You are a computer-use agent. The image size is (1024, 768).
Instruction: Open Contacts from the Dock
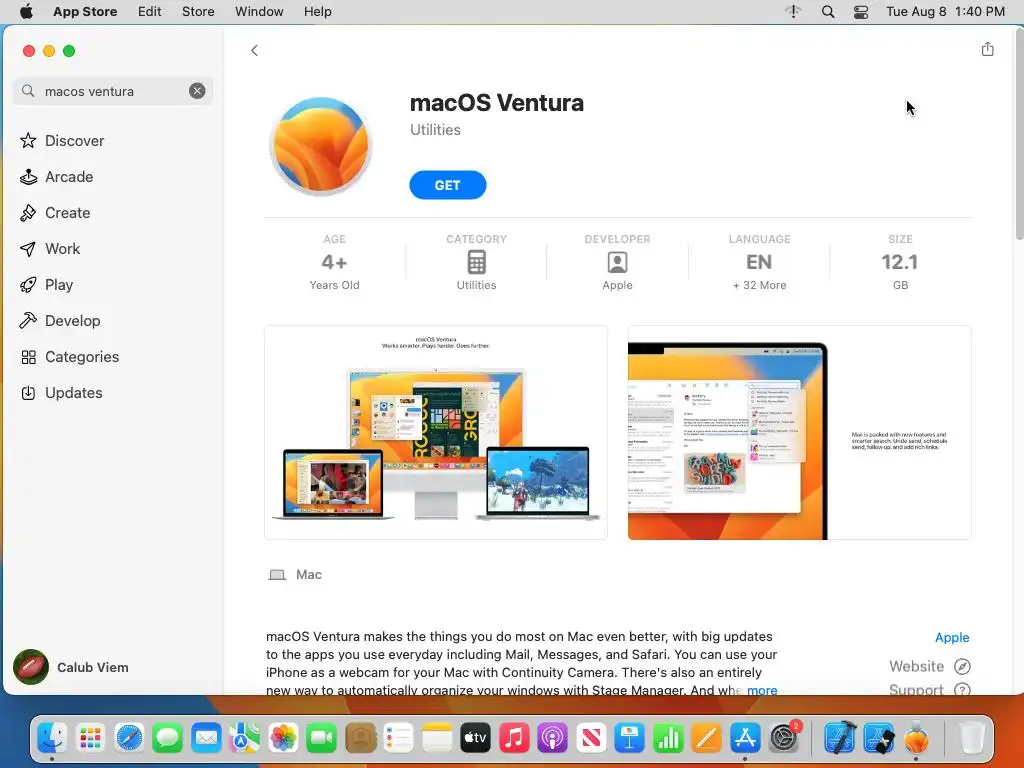tap(360, 738)
